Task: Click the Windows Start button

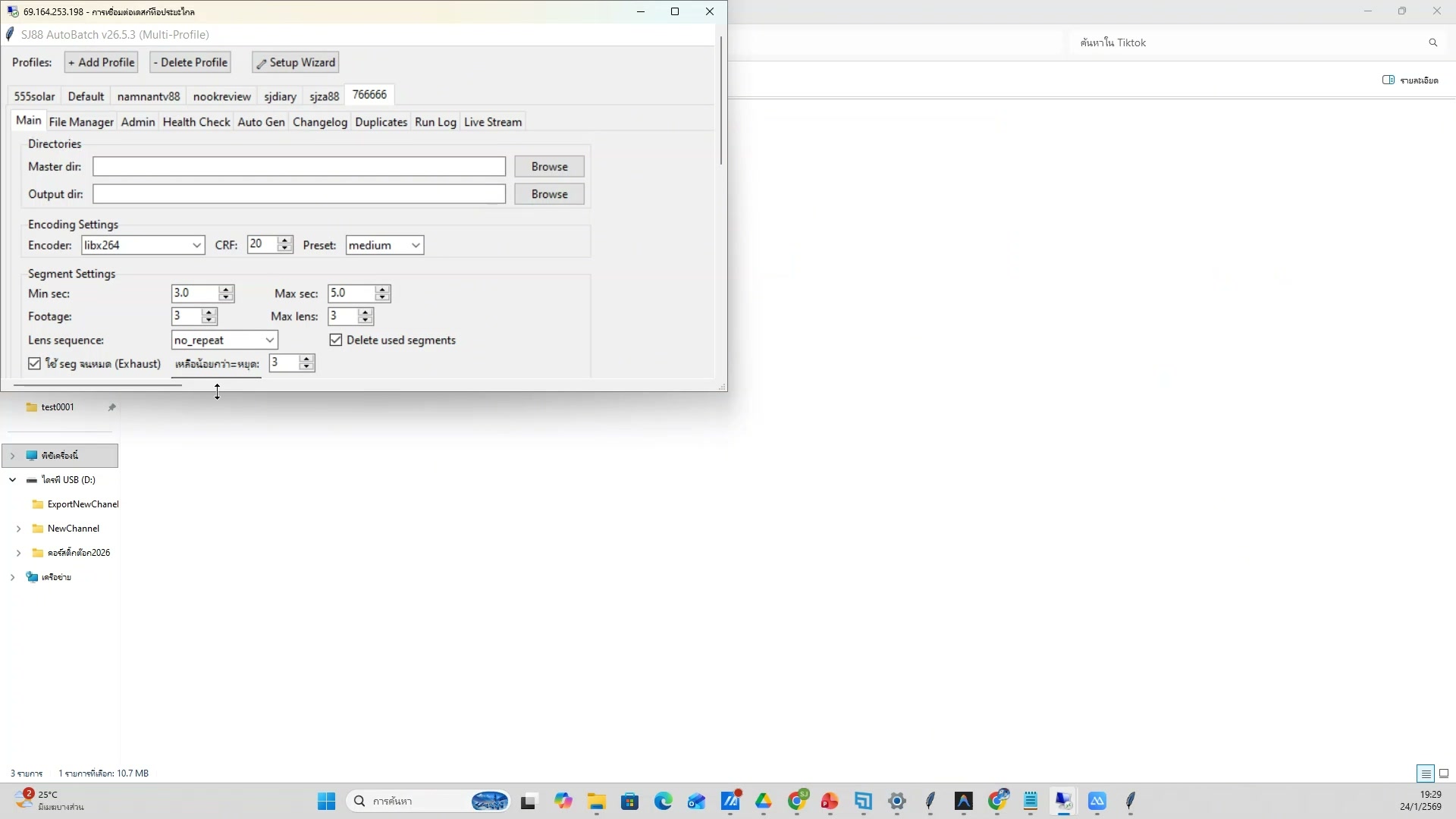Action: click(x=326, y=801)
